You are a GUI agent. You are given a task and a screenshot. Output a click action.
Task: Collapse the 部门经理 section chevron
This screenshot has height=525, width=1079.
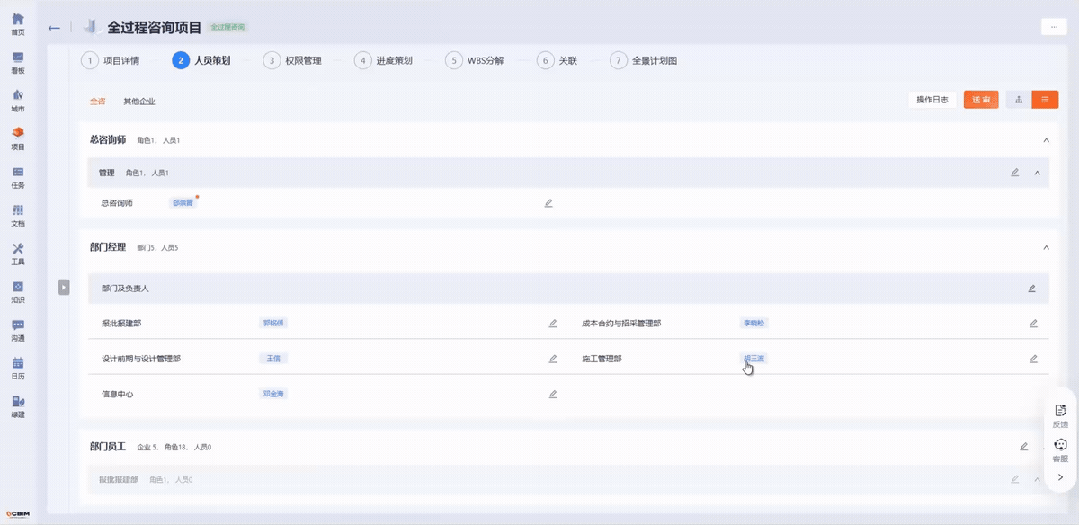click(1047, 247)
